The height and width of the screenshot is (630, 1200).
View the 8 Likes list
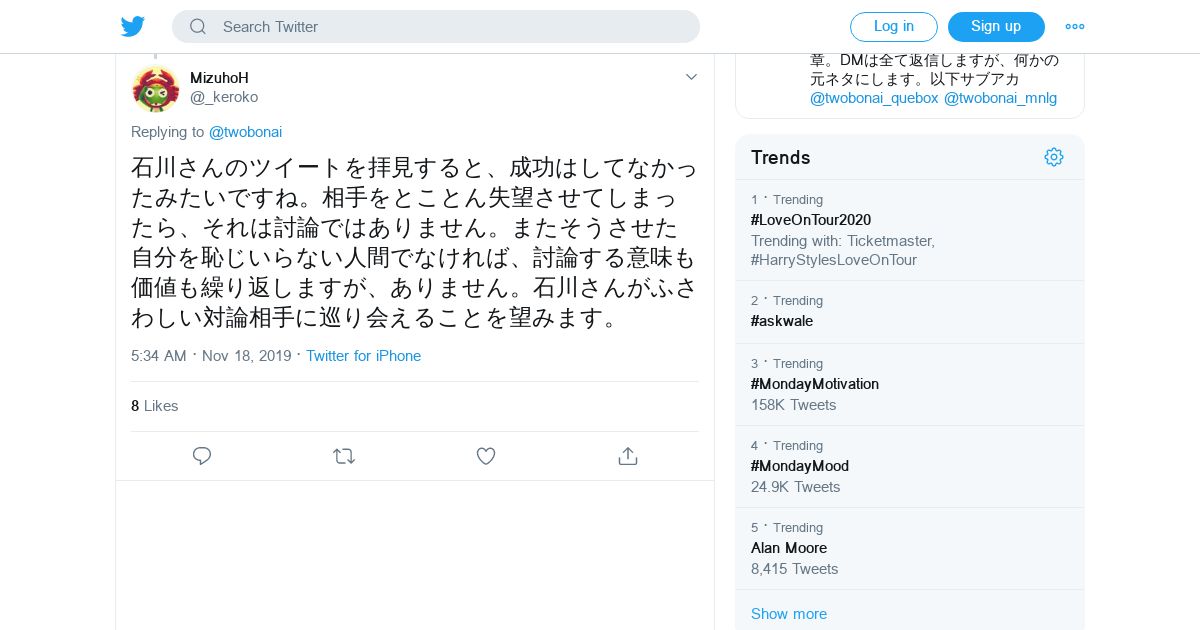[x=155, y=406]
